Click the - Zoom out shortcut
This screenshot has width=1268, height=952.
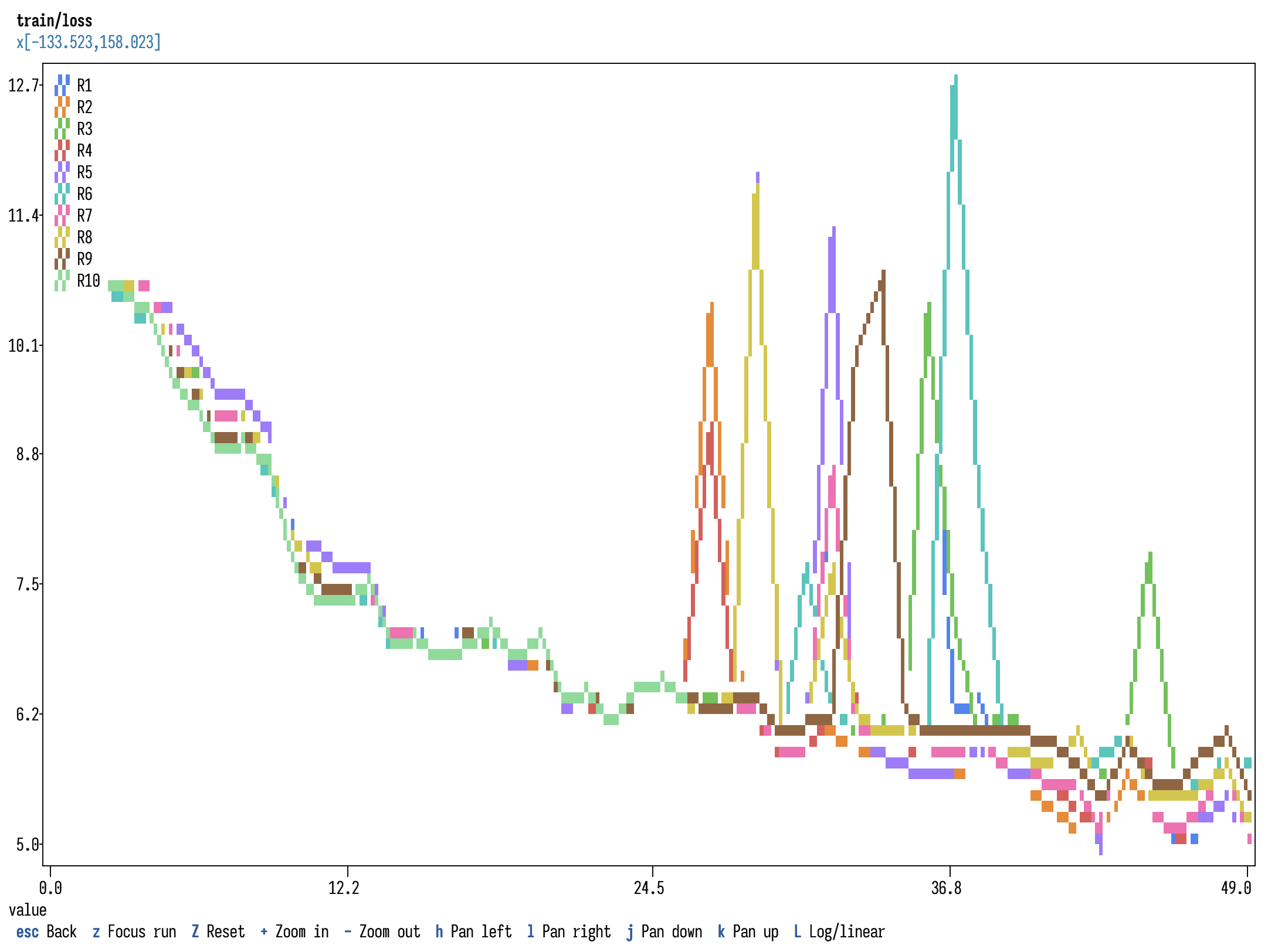pyautogui.click(x=382, y=931)
